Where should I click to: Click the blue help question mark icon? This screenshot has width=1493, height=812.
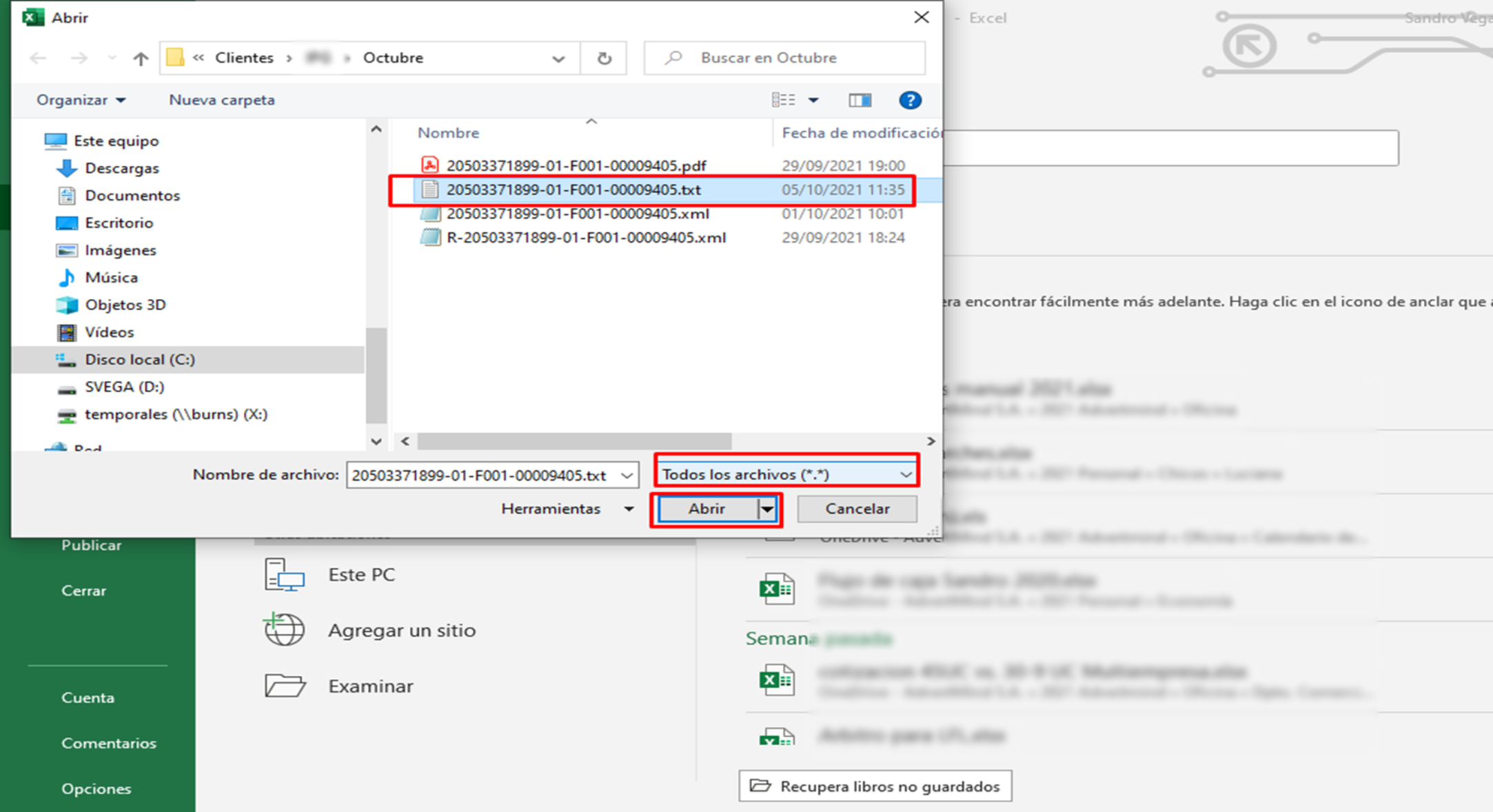pyautogui.click(x=910, y=101)
